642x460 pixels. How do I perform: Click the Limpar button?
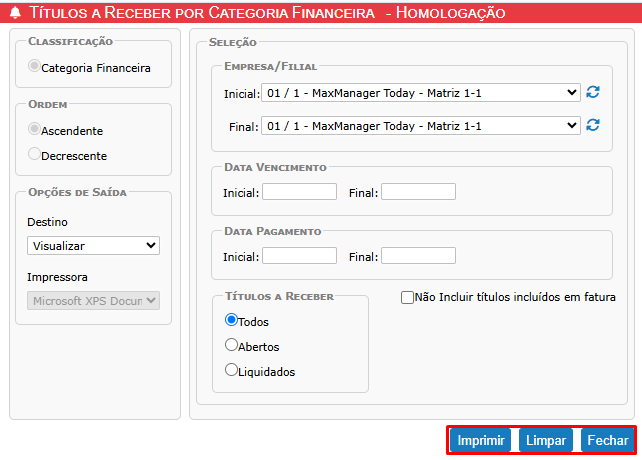545,440
